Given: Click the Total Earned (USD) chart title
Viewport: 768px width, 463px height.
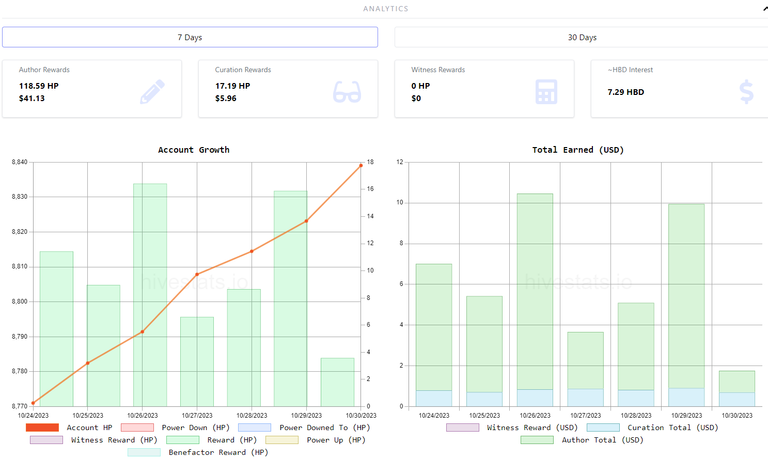Looking at the screenshot, I should 578,150.
